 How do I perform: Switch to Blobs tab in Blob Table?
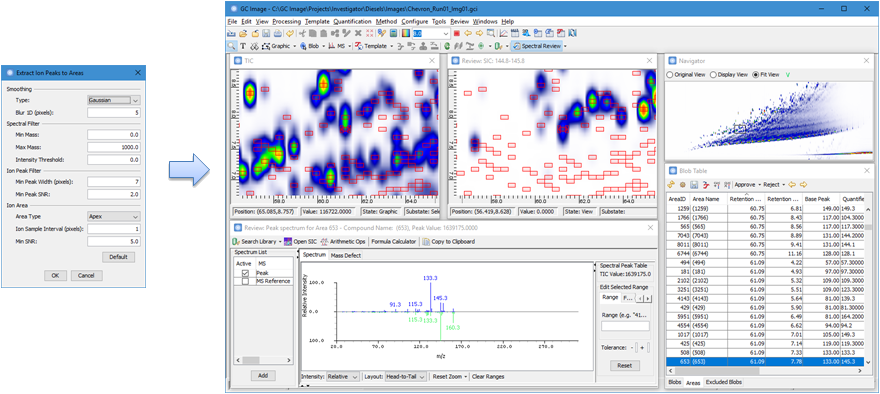(674, 382)
